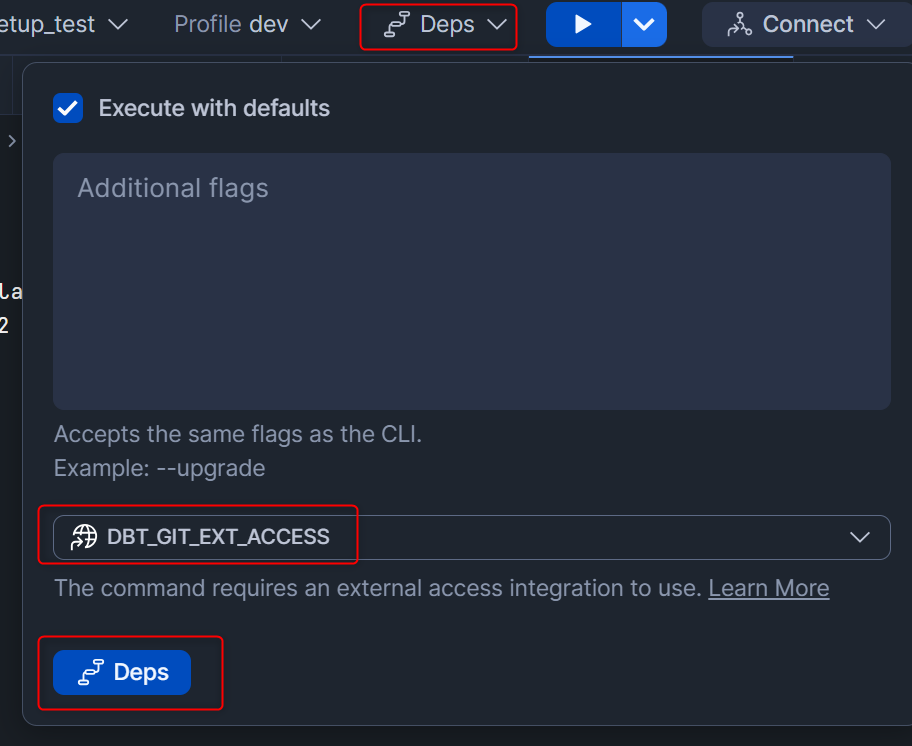This screenshot has width=912, height=746.
Task: Click the globe icon beside DBT_GIT_EXT_ACCESS
Action: [x=84, y=537]
